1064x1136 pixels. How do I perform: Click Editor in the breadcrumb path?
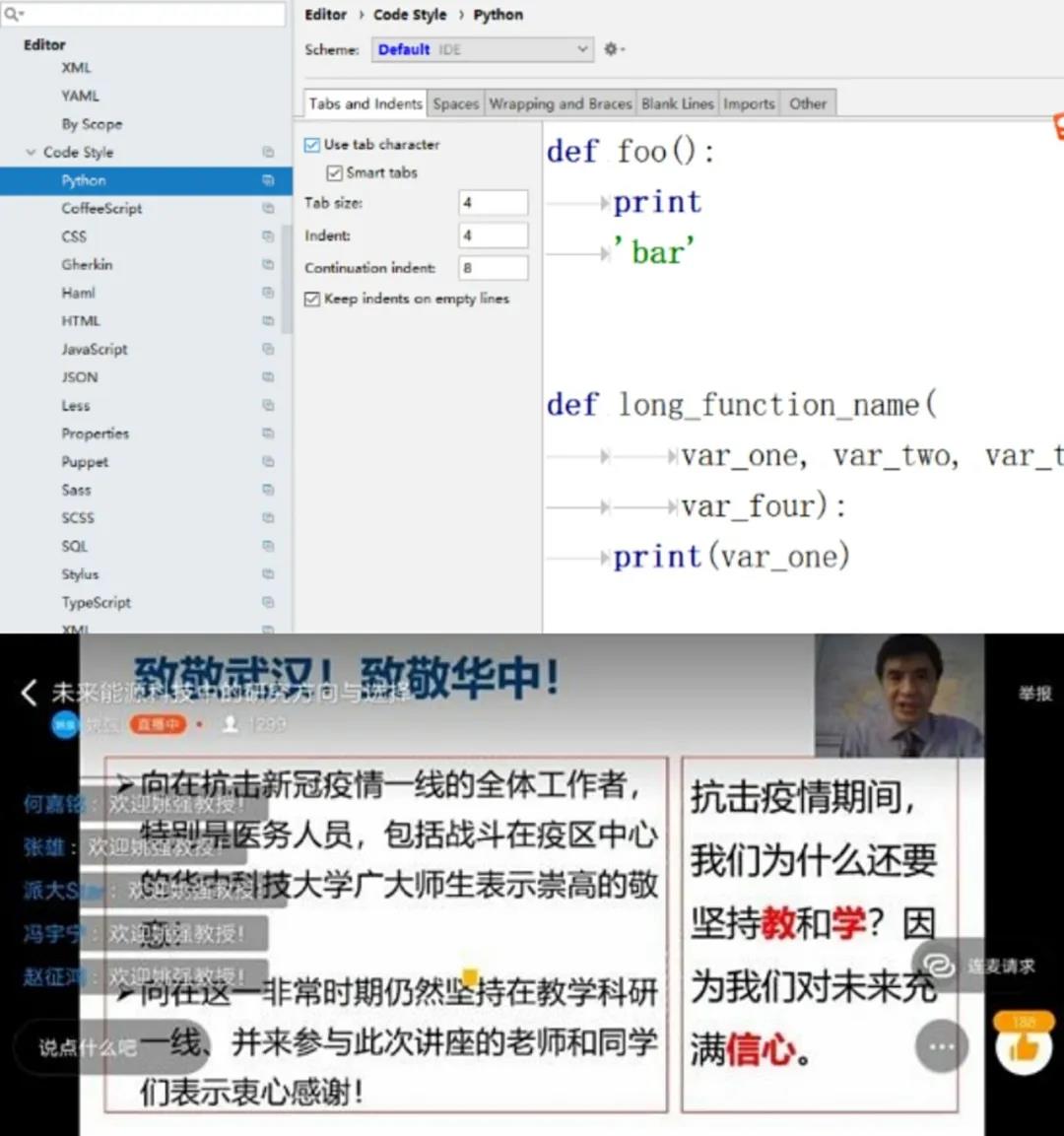(x=325, y=15)
